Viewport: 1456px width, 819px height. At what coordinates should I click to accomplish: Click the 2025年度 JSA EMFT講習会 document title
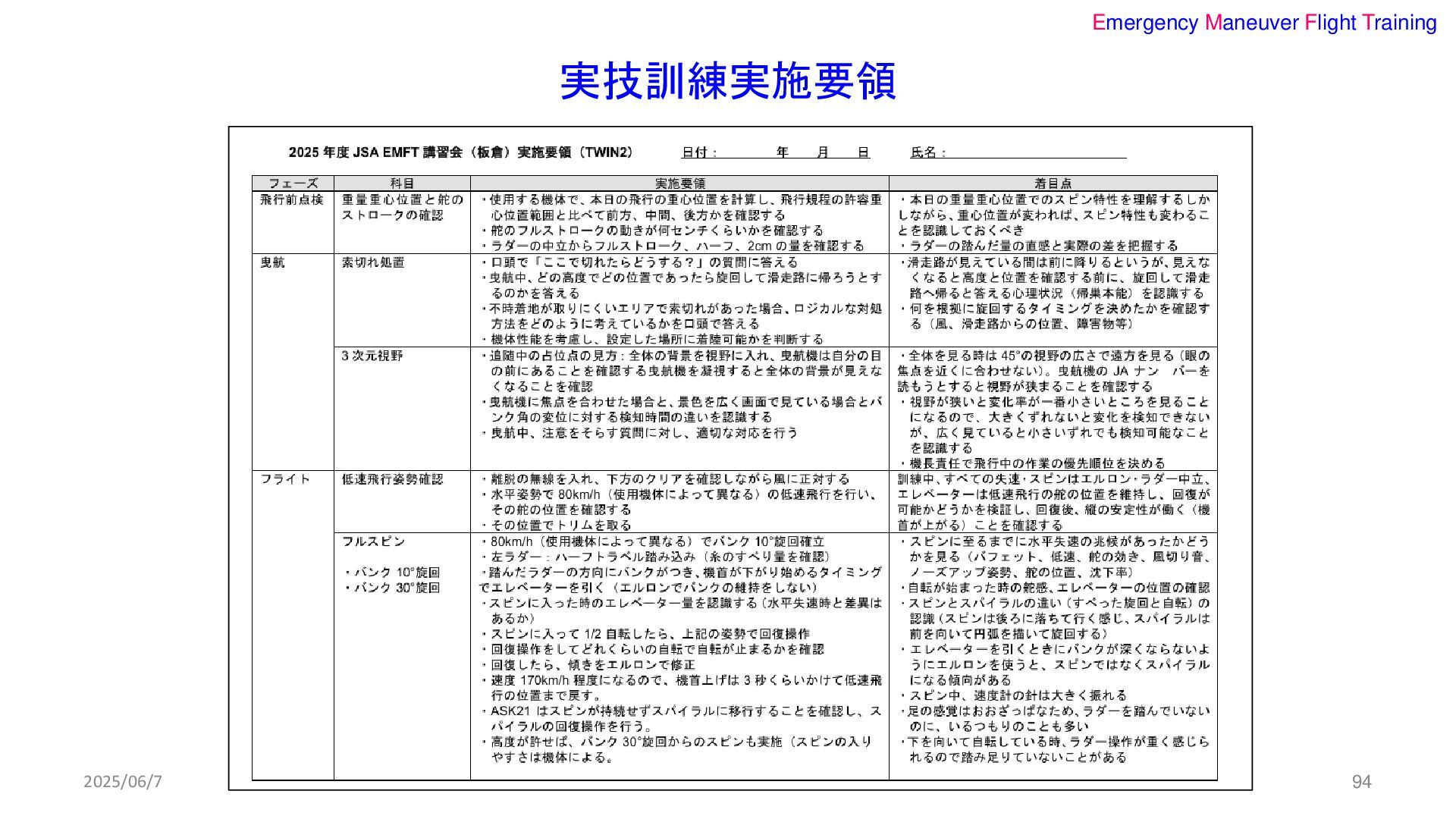pos(460,152)
